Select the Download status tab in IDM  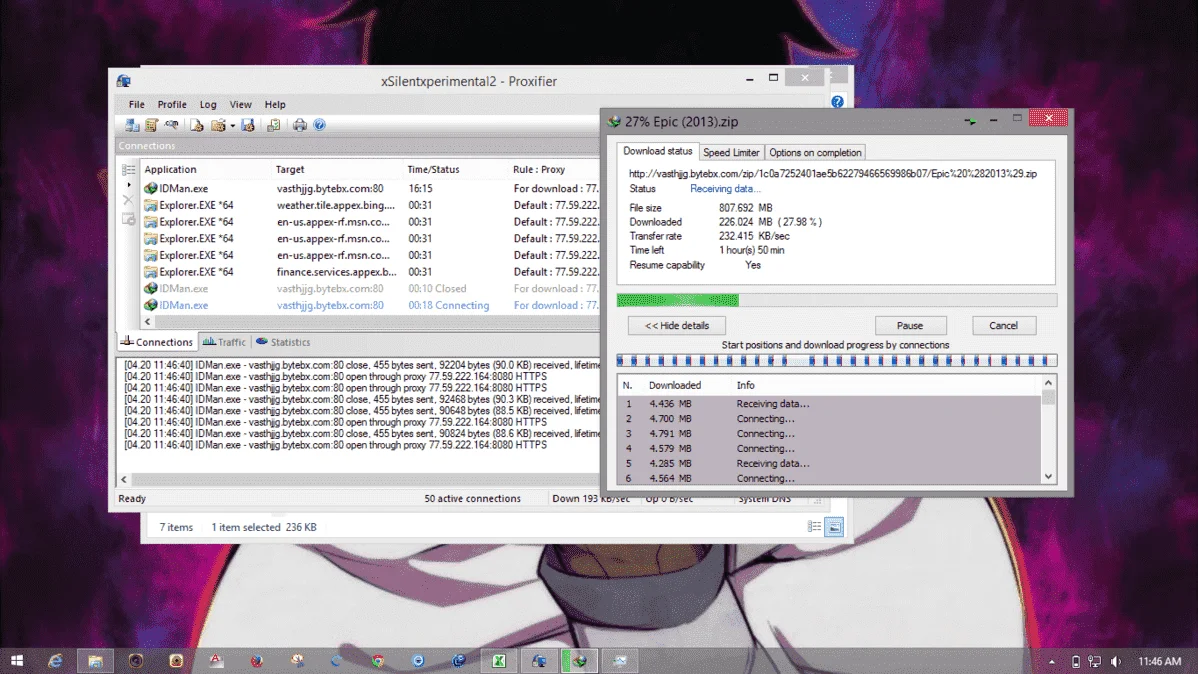coord(657,151)
